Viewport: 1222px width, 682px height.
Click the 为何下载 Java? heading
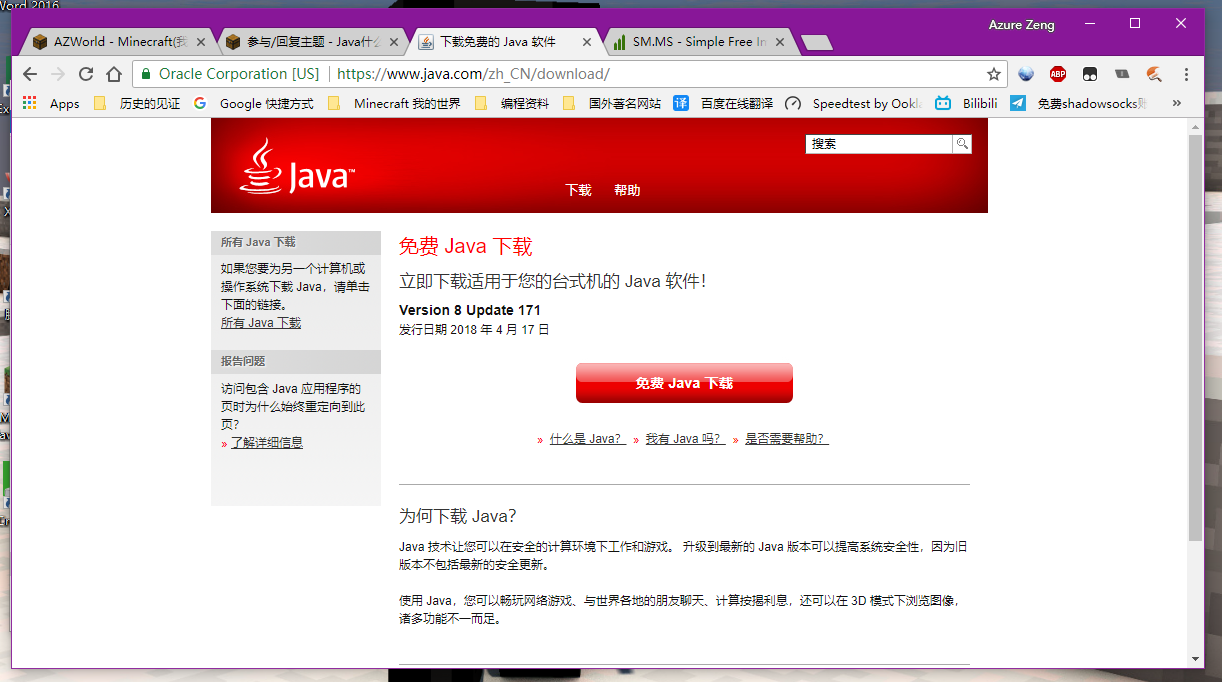[458, 516]
